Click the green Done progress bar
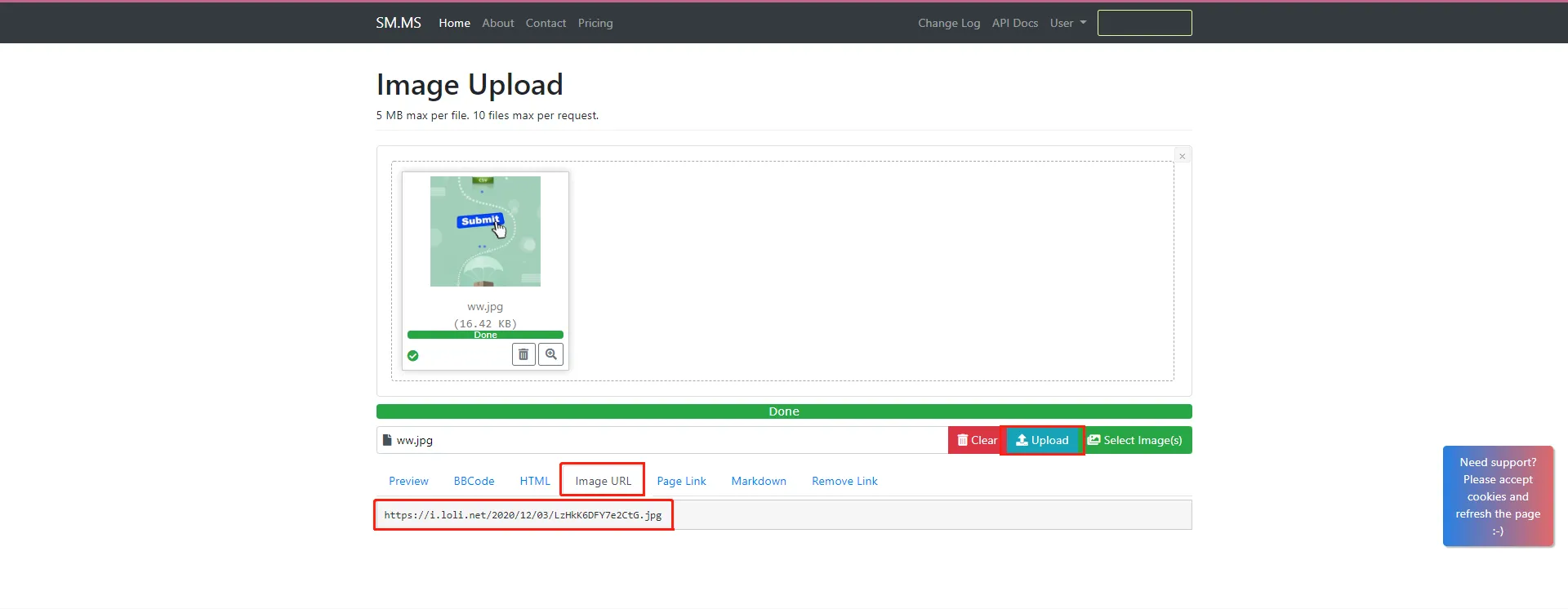This screenshot has width=1568, height=609. (783, 411)
